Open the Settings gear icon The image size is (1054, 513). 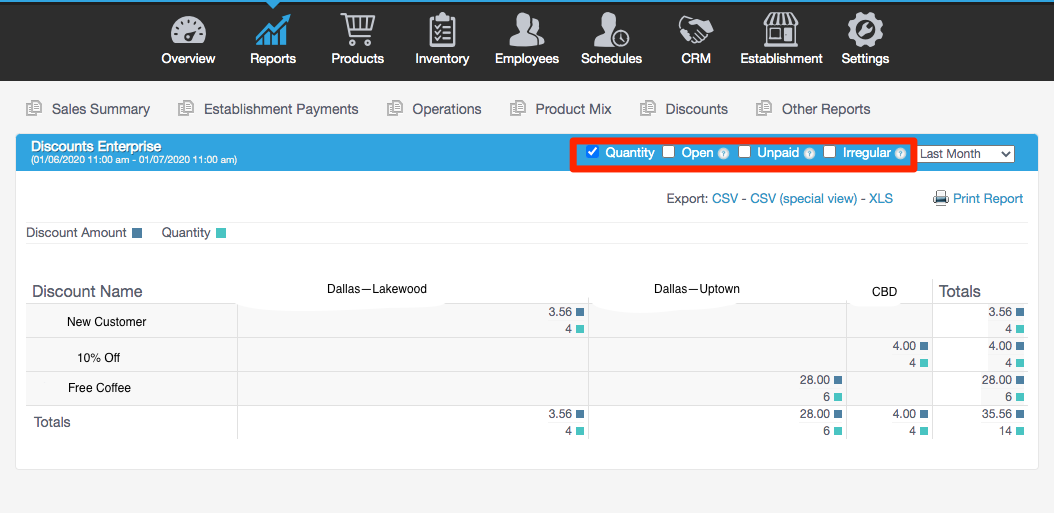[x=865, y=30]
